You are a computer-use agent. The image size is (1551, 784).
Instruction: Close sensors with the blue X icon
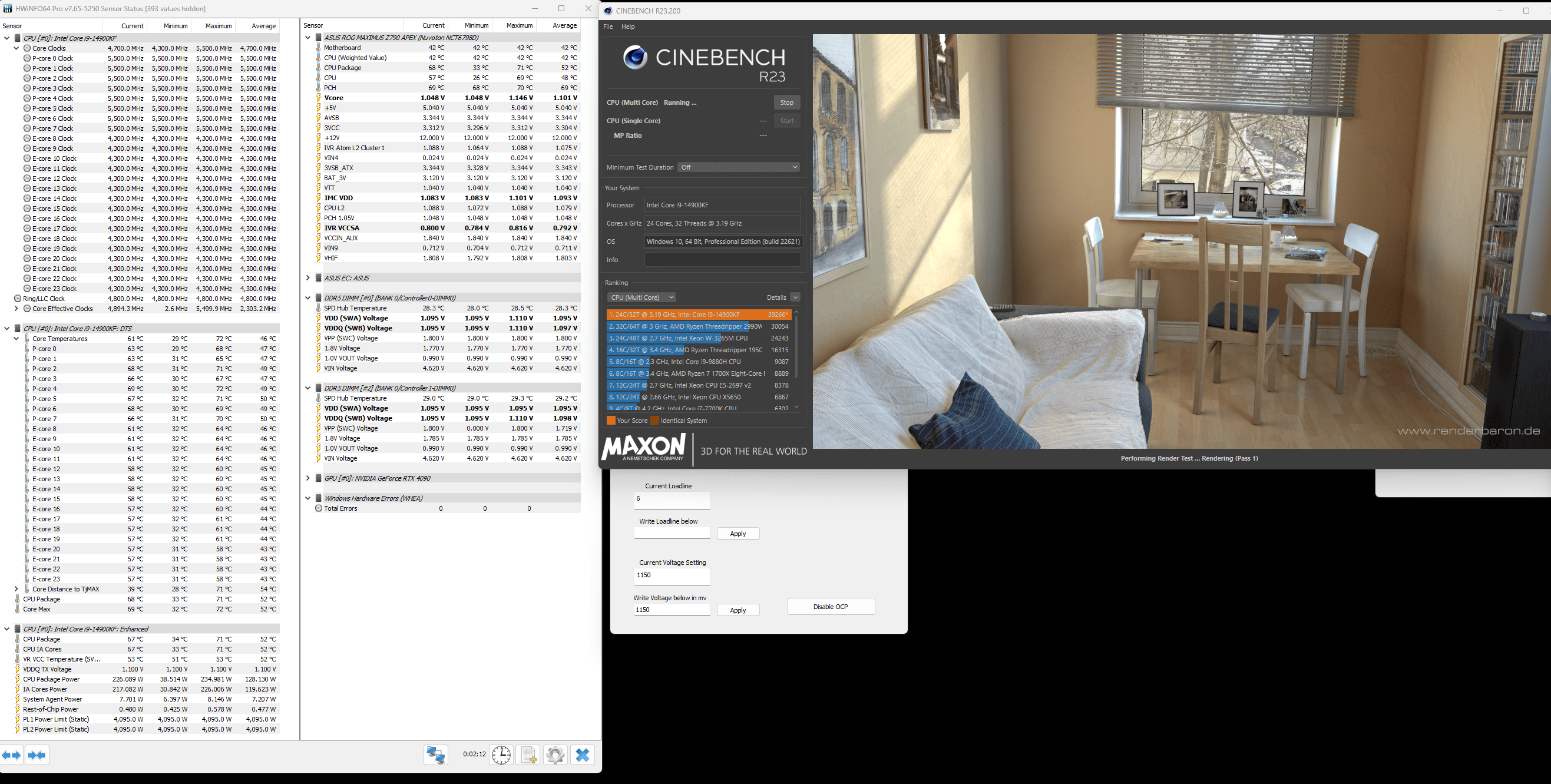pyautogui.click(x=582, y=755)
